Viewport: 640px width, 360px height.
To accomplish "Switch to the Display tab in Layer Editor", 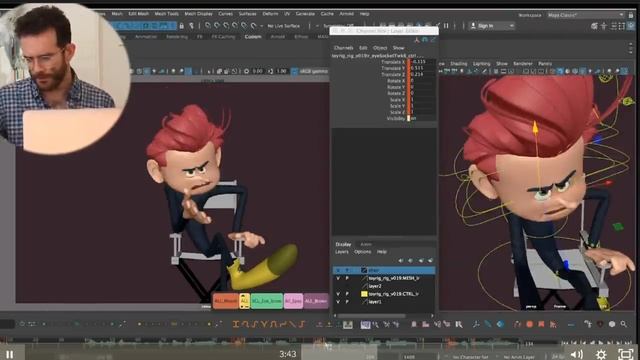I will pyautogui.click(x=343, y=244).
